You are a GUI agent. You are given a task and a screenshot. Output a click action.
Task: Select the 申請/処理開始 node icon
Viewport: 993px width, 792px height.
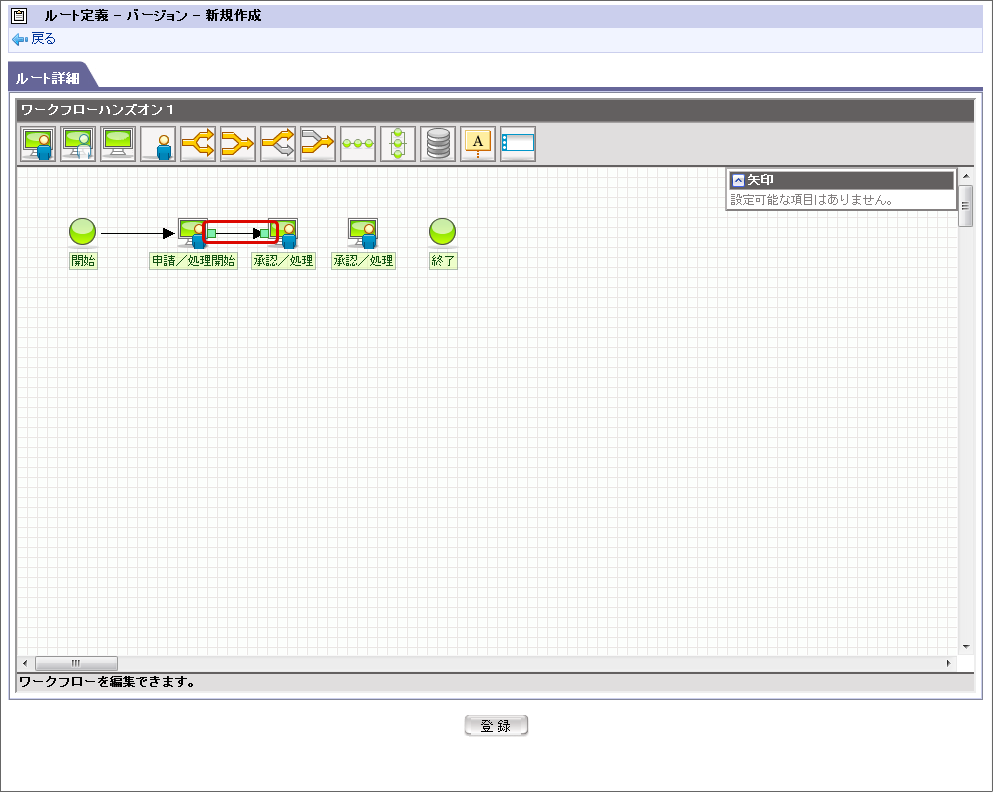[x=192, y=233]
